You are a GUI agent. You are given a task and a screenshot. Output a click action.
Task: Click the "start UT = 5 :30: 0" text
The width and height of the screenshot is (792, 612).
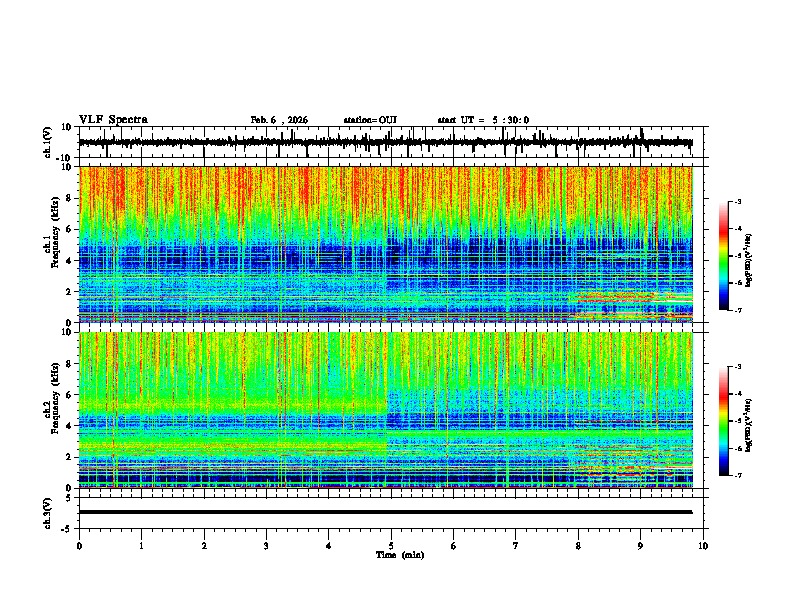pos(483,120)
